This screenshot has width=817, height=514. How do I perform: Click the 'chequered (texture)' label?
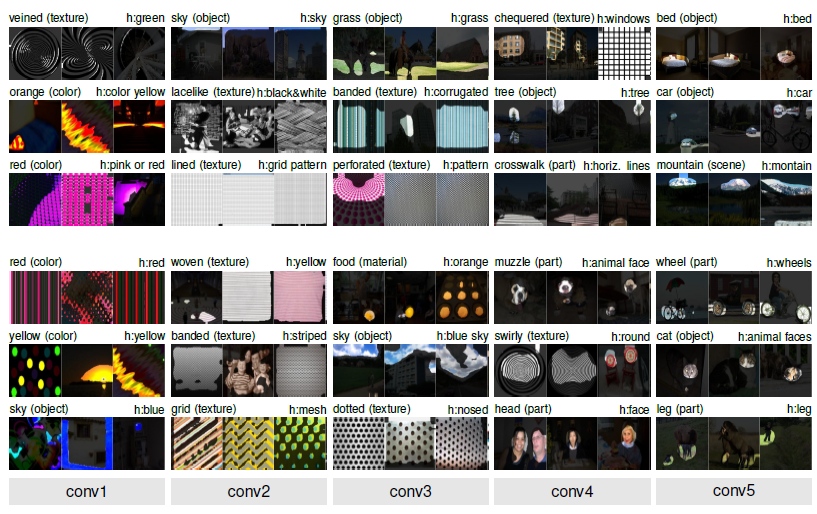pos(544,18)
